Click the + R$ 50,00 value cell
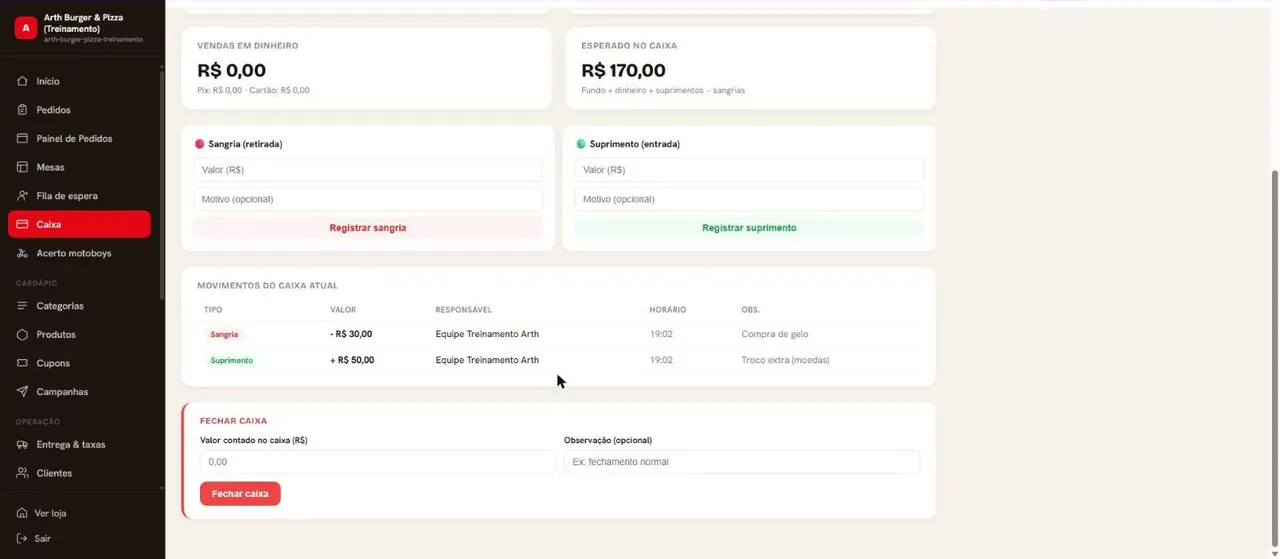 click(352, 360)
